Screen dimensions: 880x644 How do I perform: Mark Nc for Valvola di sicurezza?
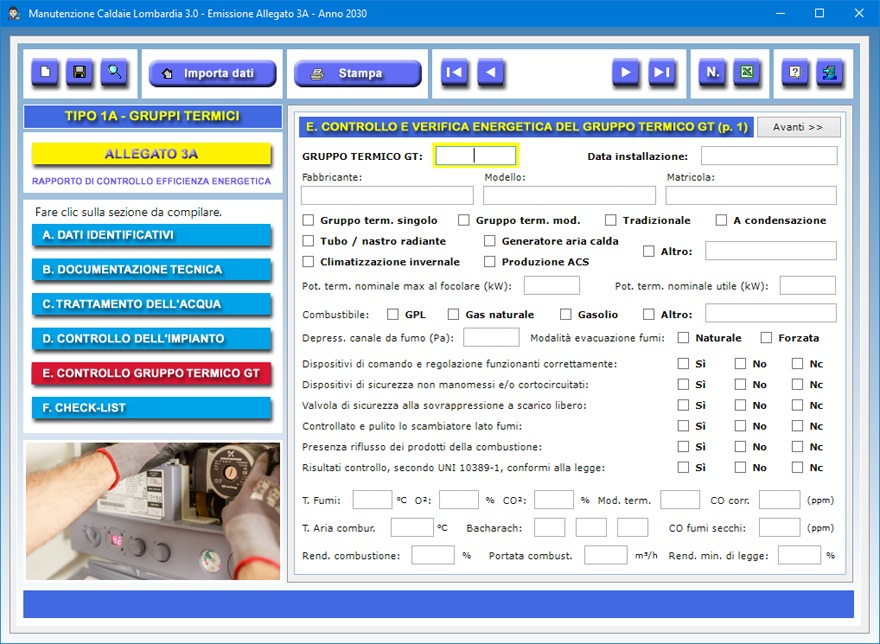798,405
